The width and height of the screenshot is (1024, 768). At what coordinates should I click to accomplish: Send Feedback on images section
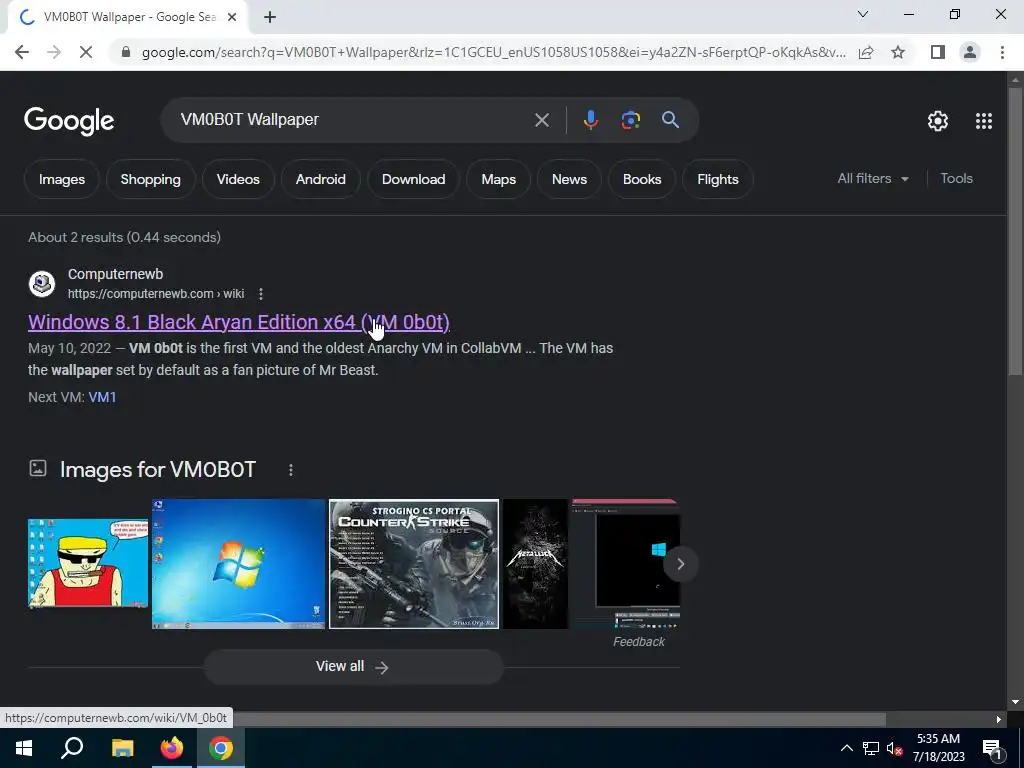(x=639, y=642)
